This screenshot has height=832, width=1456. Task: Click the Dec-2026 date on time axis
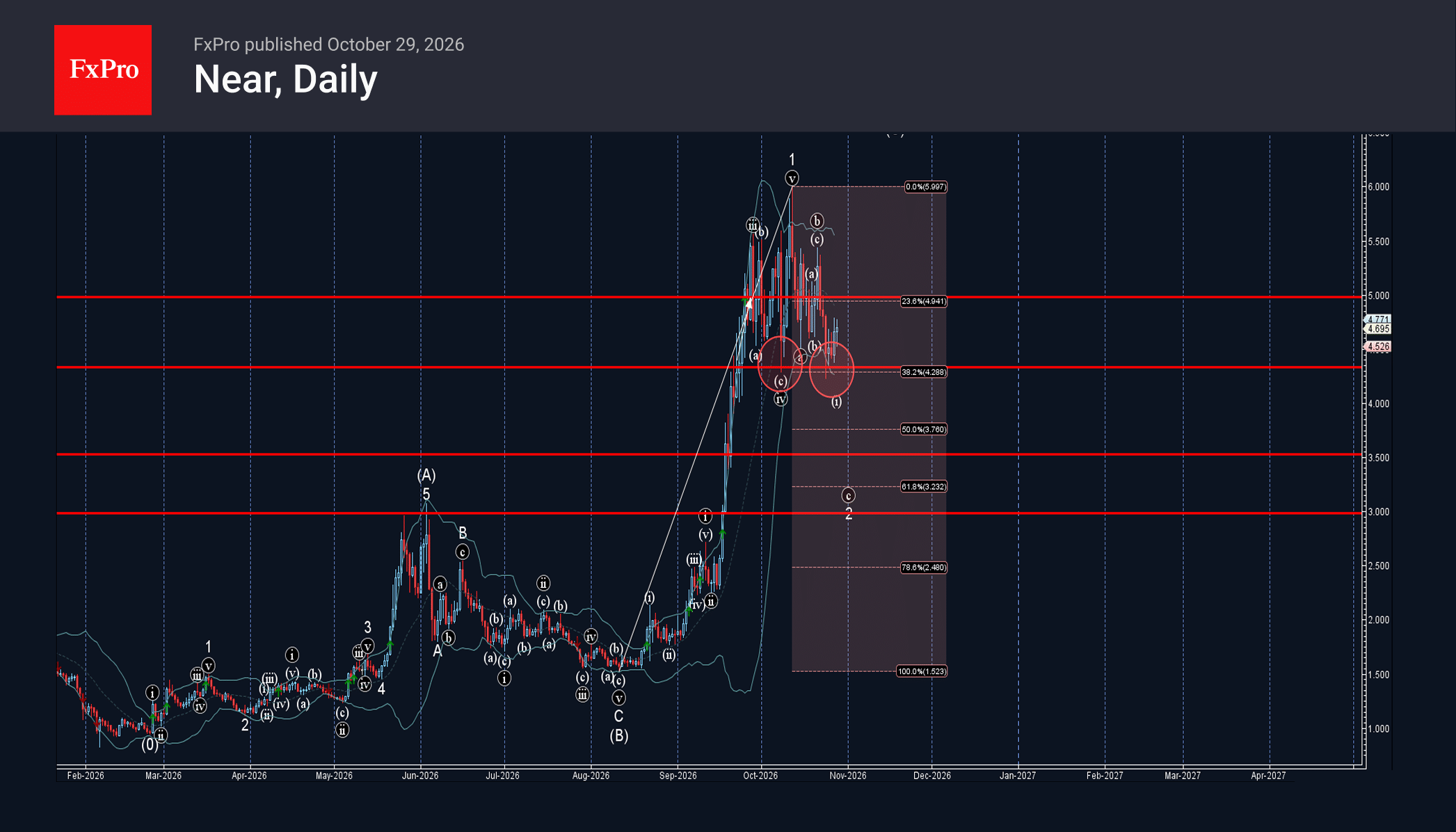(x=931, y=776)
